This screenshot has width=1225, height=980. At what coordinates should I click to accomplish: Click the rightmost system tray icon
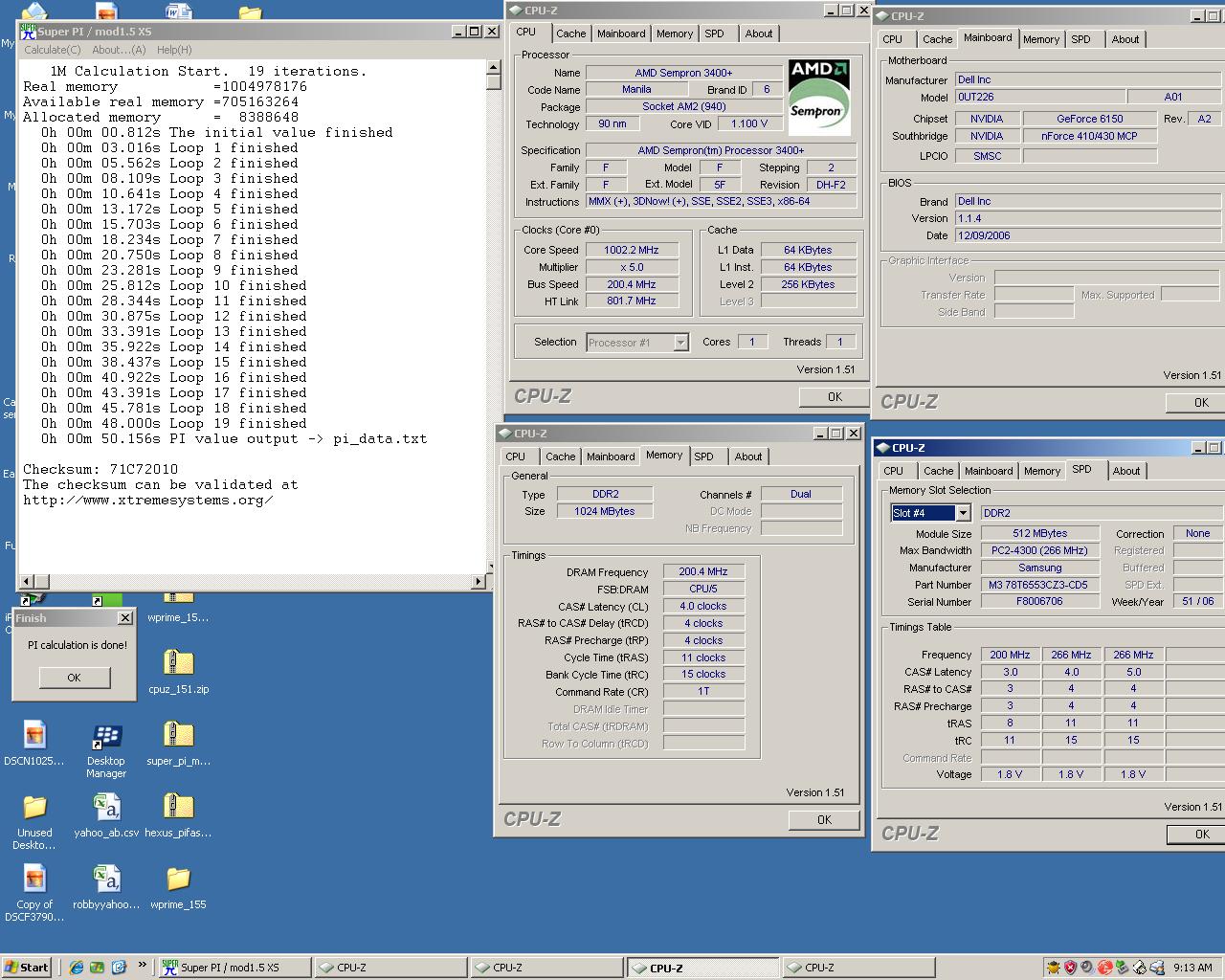point(1156,968)
